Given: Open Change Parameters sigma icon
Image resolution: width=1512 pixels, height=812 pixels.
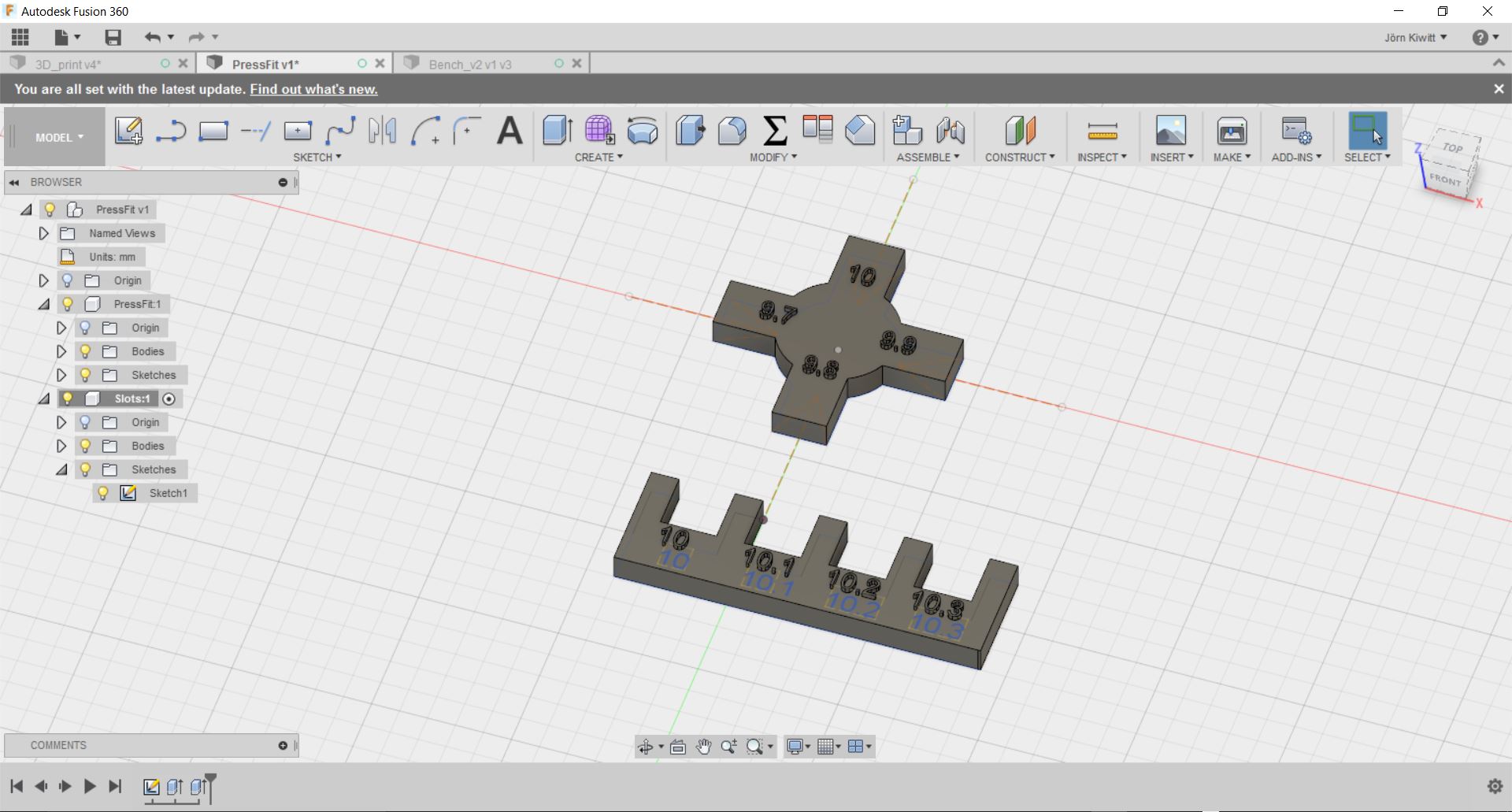Looking at the screenshot, I should [775, 131].
